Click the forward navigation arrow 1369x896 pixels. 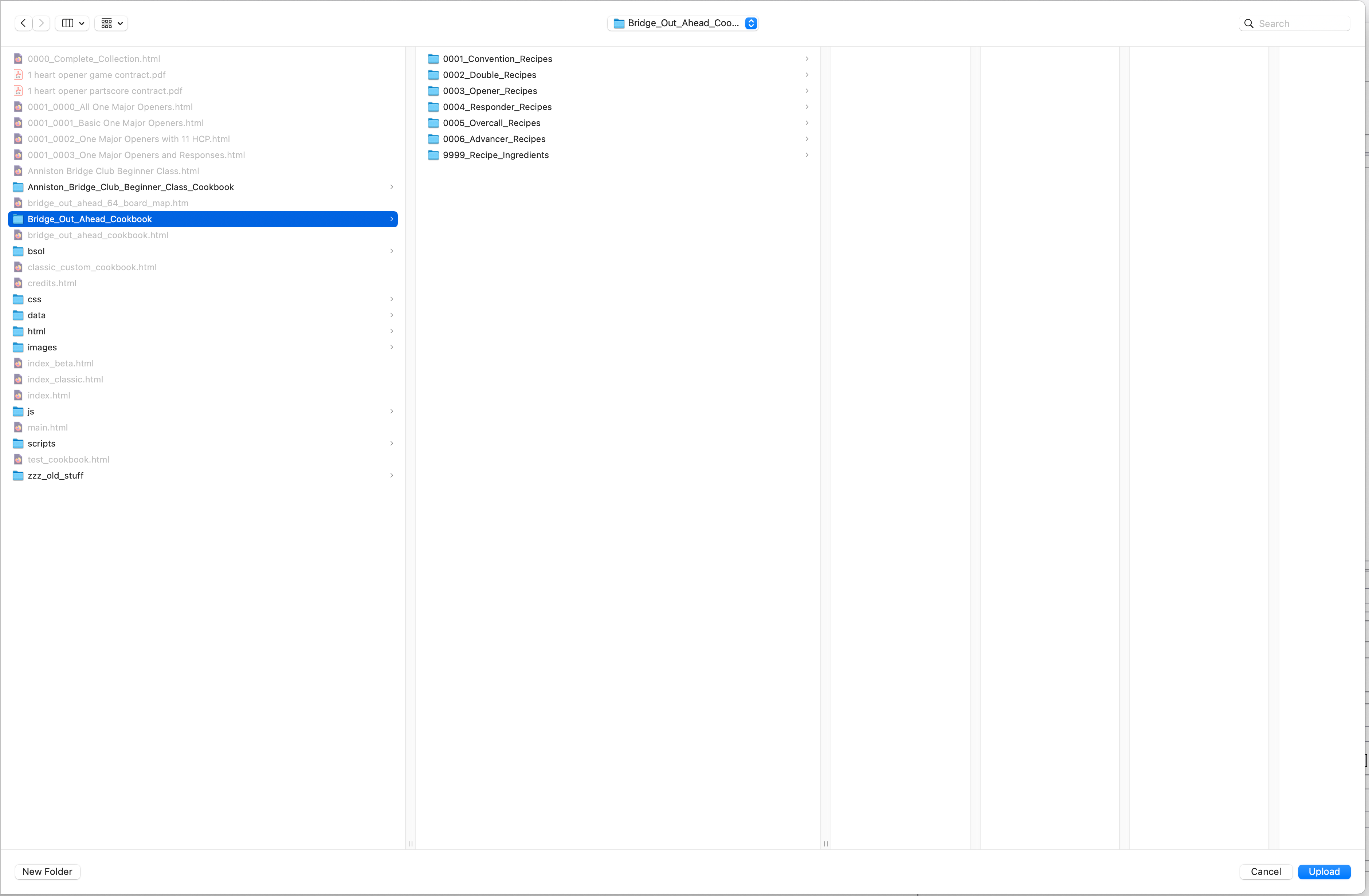[42, 23]
